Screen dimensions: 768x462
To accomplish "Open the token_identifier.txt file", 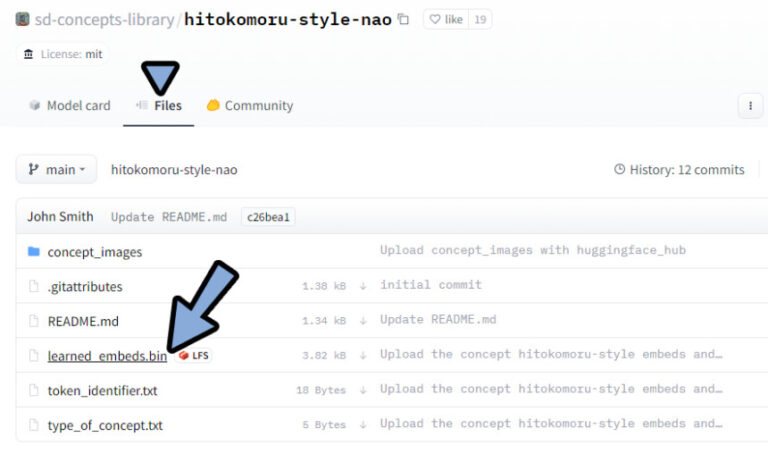I will tap(102, 390).
